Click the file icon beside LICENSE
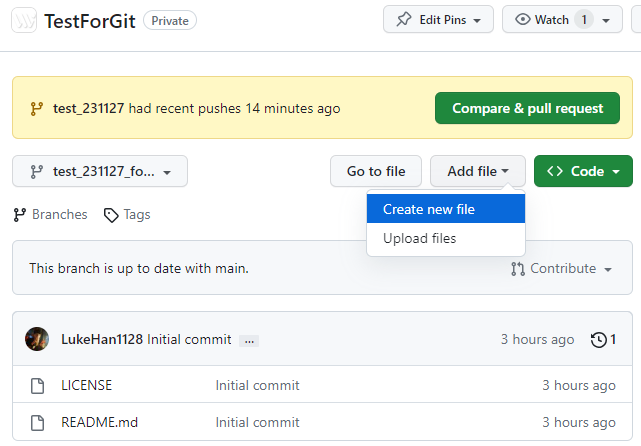The height and width of the screenshot is (446, 641). [x=38, y=385]
